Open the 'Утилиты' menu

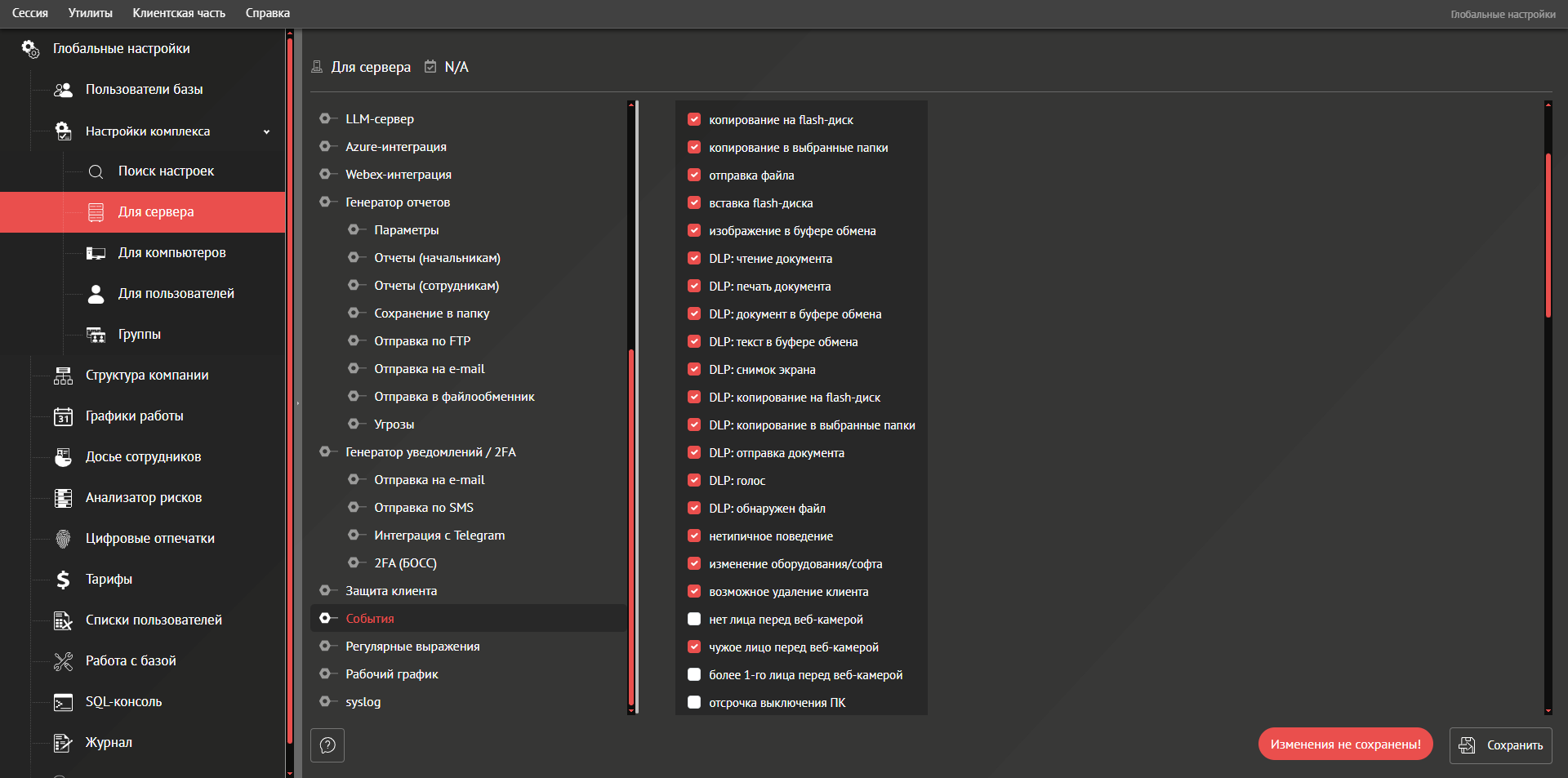(90, 13)
